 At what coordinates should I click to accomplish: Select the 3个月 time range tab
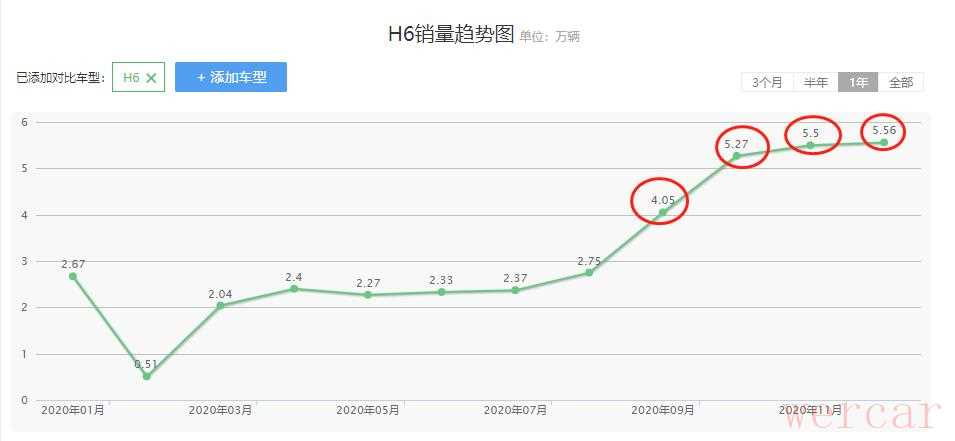pos(767,82)
